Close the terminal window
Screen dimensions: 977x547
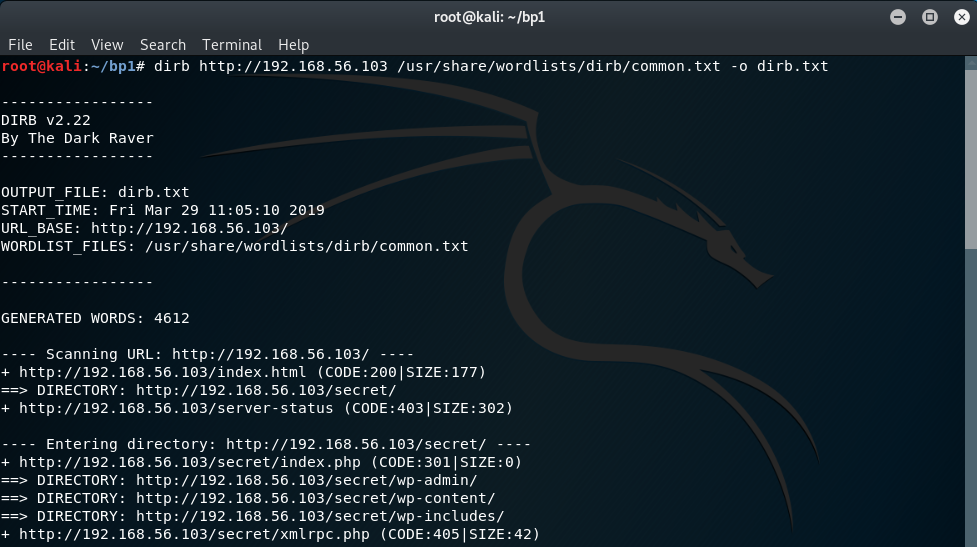click(961, 17)
